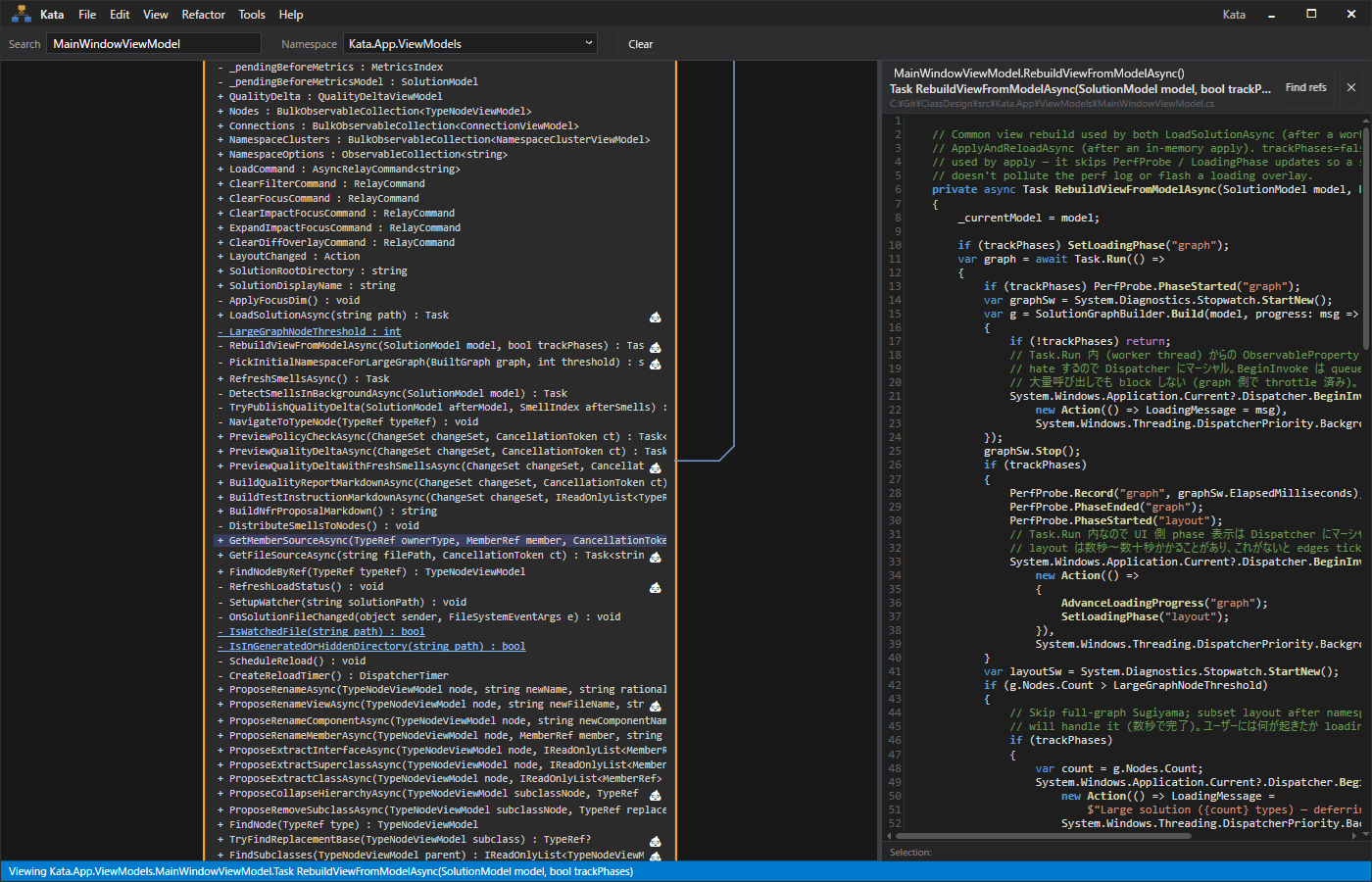Image resolution: width=1372 pixels, height=882 pixels.
Task: Click smell icon on PickInitialNamespaceForLargeGraph row
Action: tap(655, 364)
